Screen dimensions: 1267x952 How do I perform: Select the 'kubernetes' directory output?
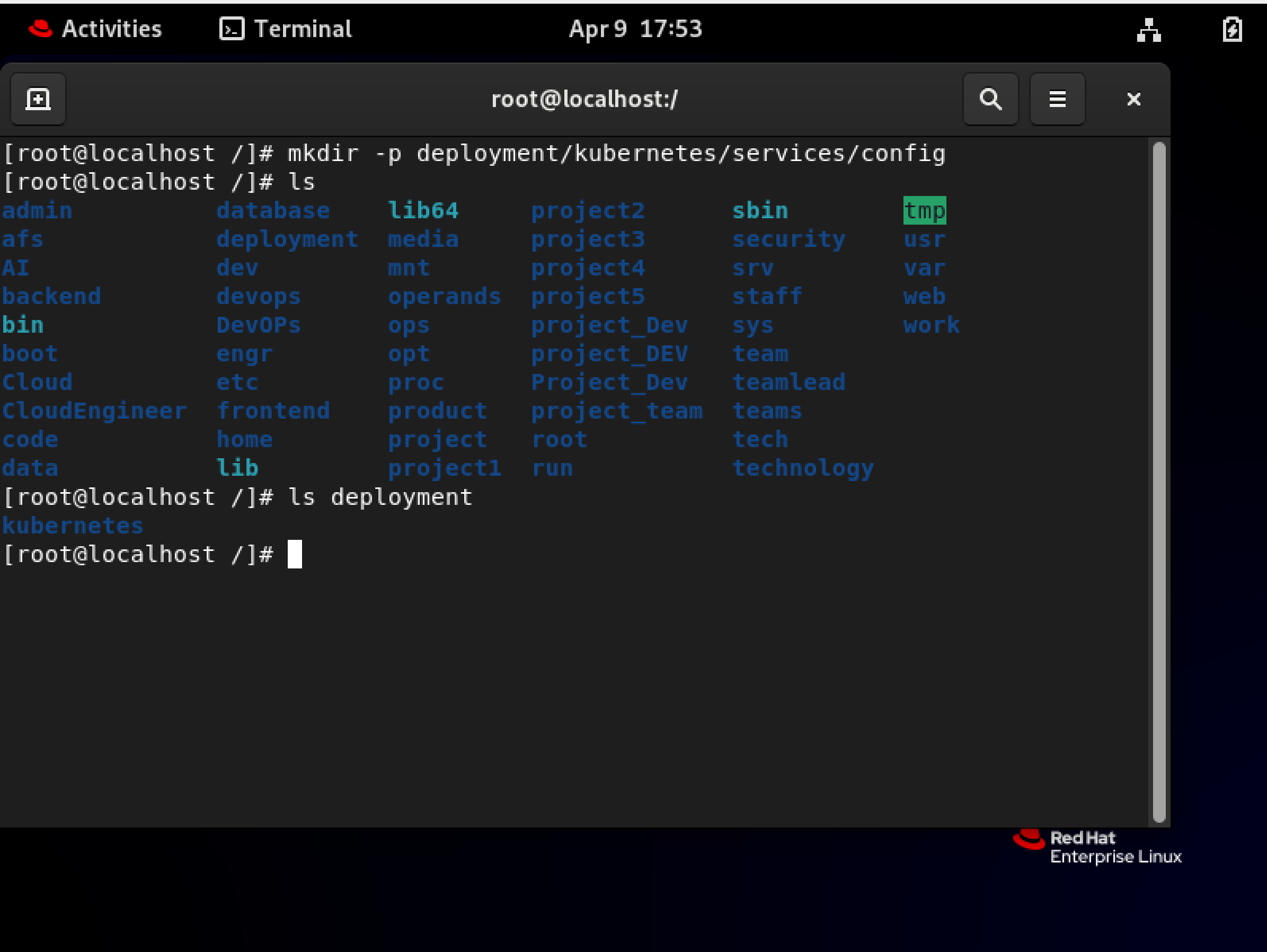tap(73, 525)
